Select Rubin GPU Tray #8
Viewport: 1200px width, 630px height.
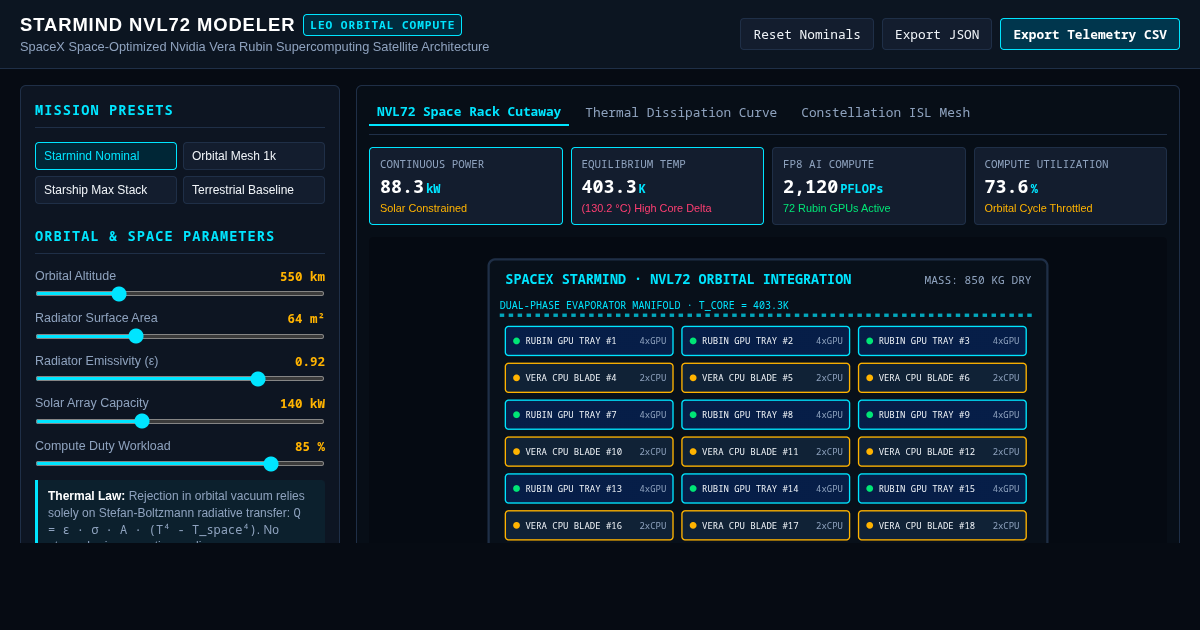(766, 415)
